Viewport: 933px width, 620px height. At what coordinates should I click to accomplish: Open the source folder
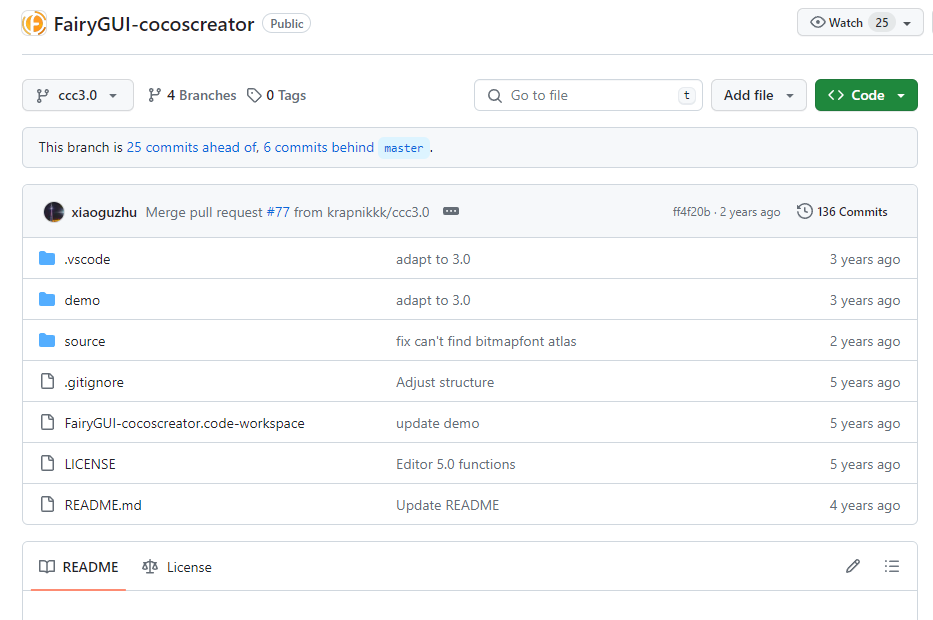coord(84,342)
